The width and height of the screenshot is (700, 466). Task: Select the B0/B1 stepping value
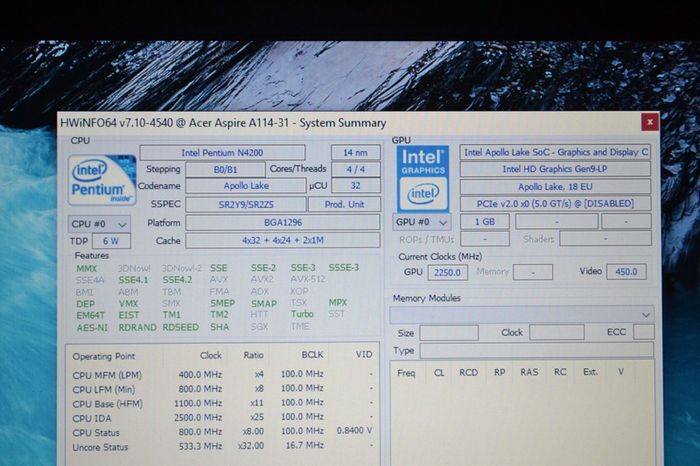point(225,170)
